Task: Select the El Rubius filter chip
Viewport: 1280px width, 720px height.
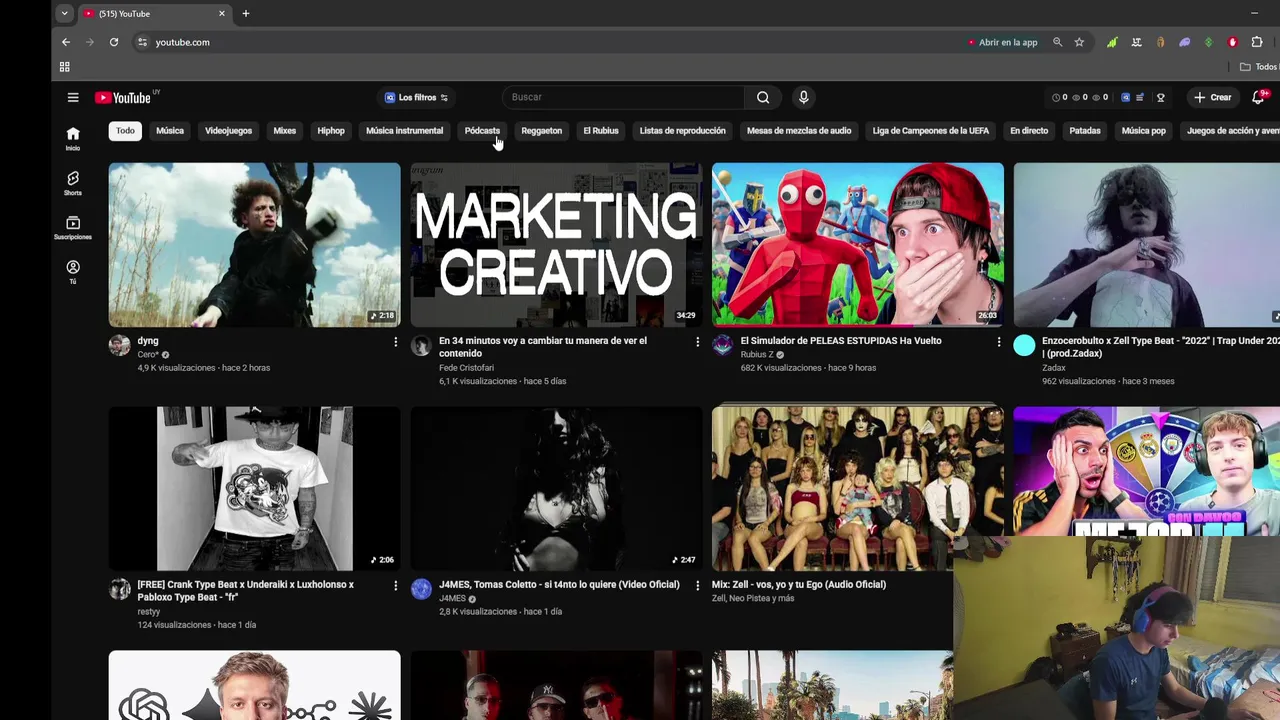Action: (x=601, y=131)
